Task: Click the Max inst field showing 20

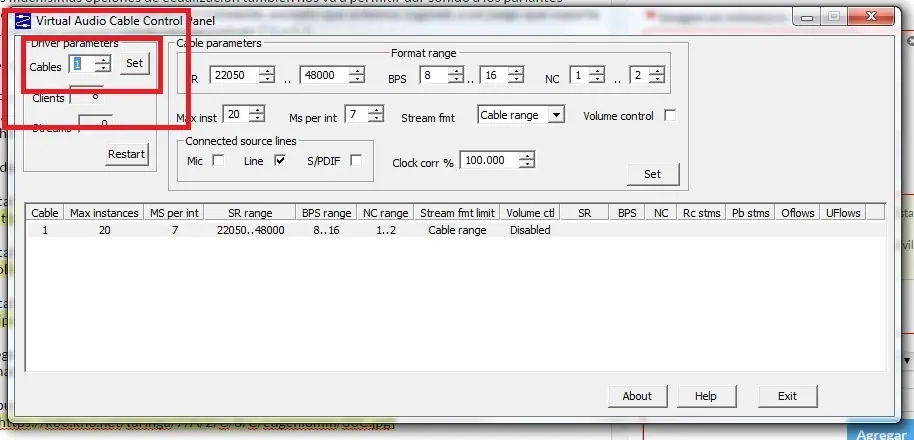Action: tap(237, 114)
